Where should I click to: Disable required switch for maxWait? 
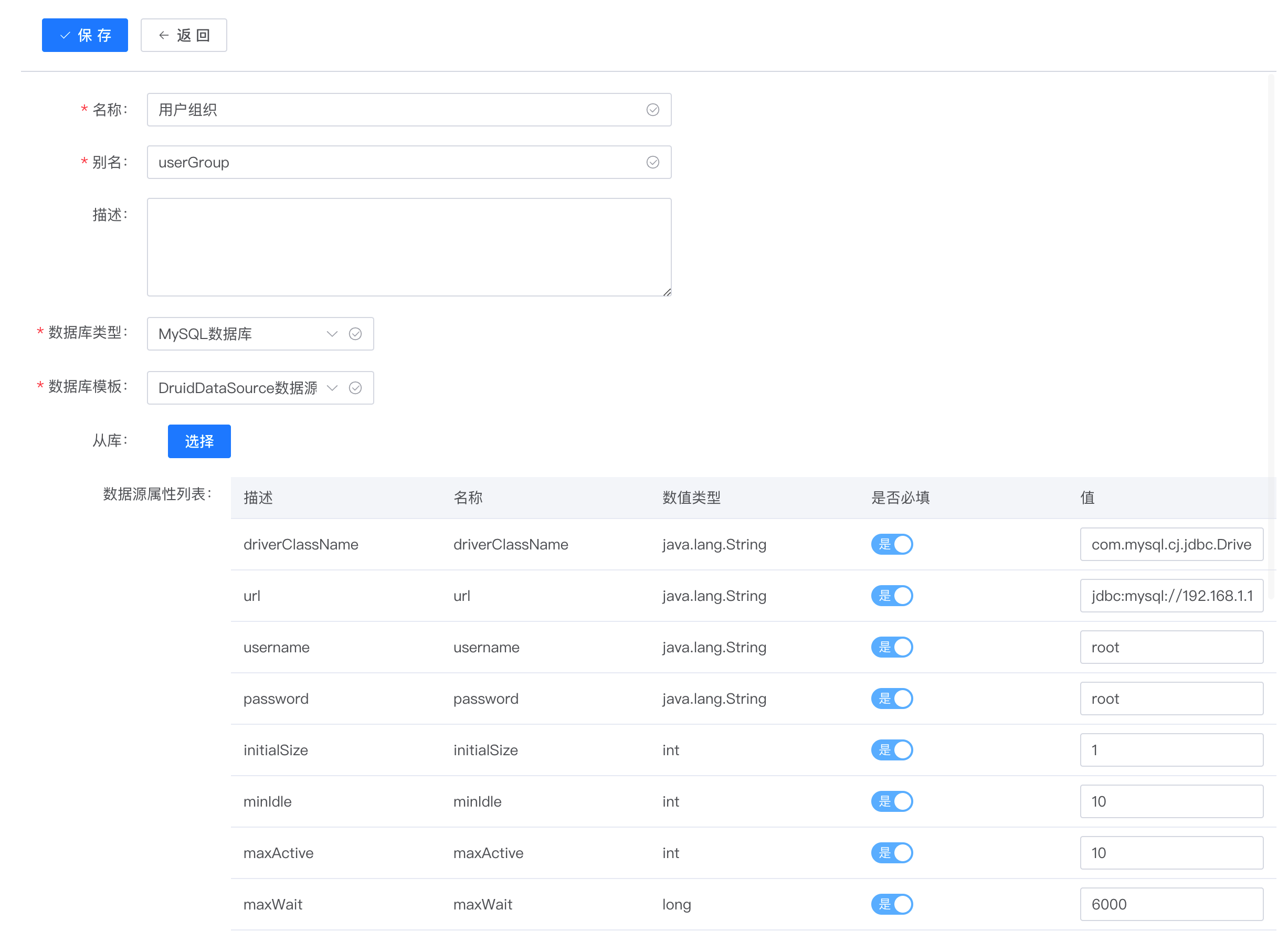tap(892, 904)
